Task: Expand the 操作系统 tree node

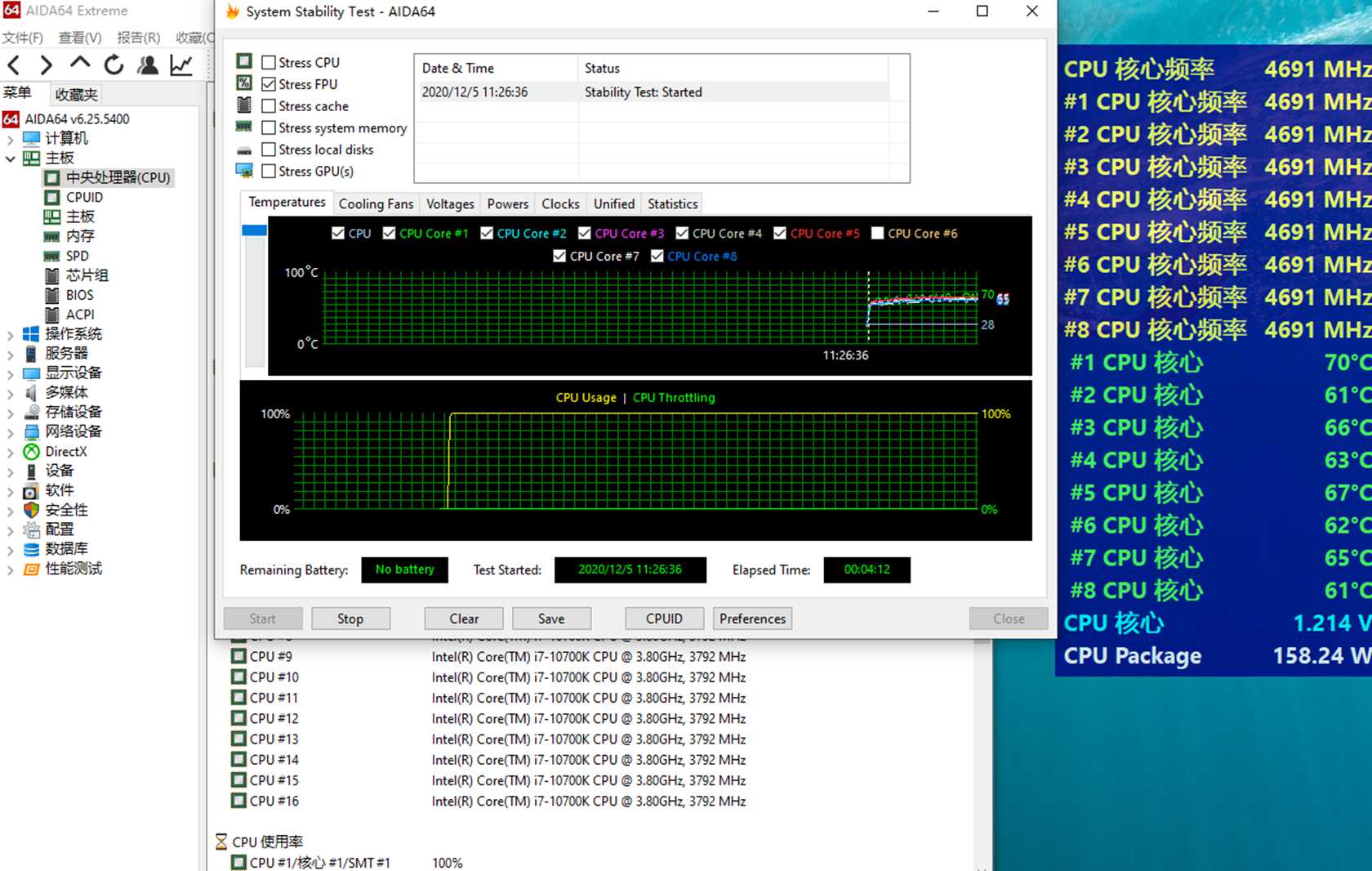Action: 11,334
